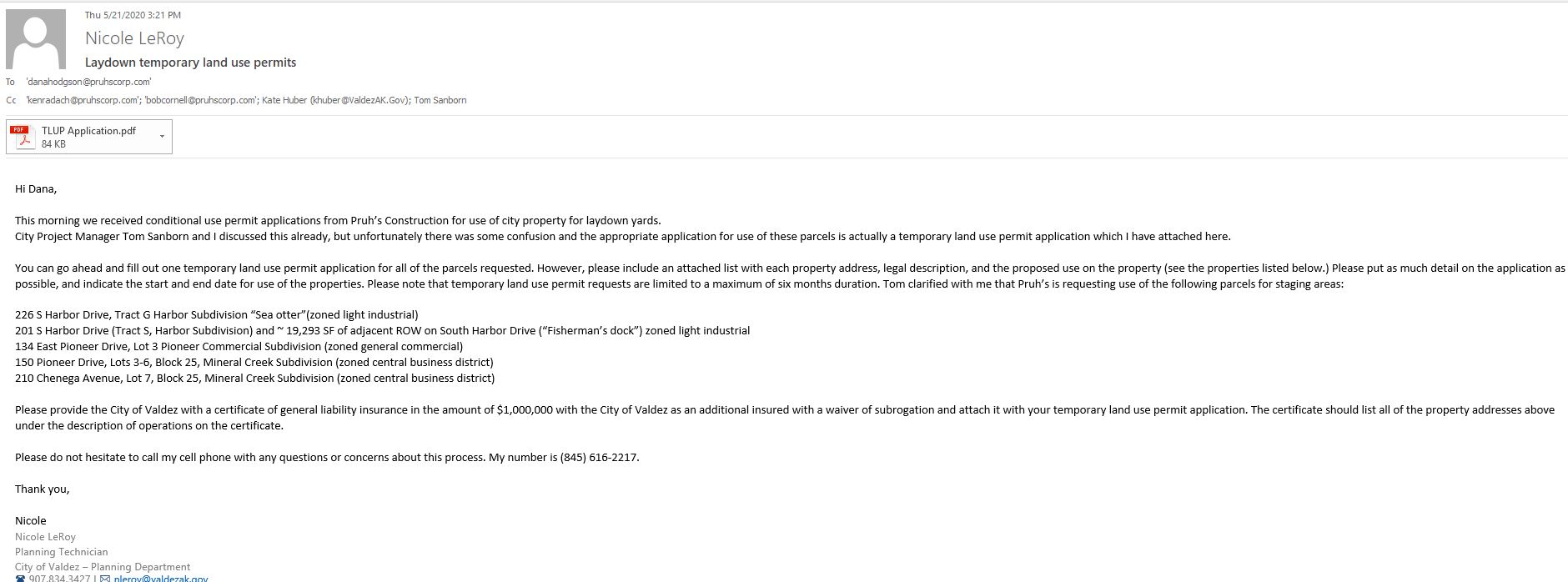The image size is (1568, 582).
Task: Click the envelope icon in the signature
Action: [105, 578]
